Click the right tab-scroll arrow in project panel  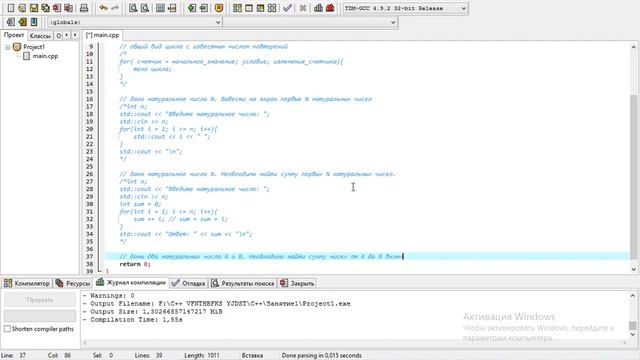pyautogui.click(x=75, y=35)
